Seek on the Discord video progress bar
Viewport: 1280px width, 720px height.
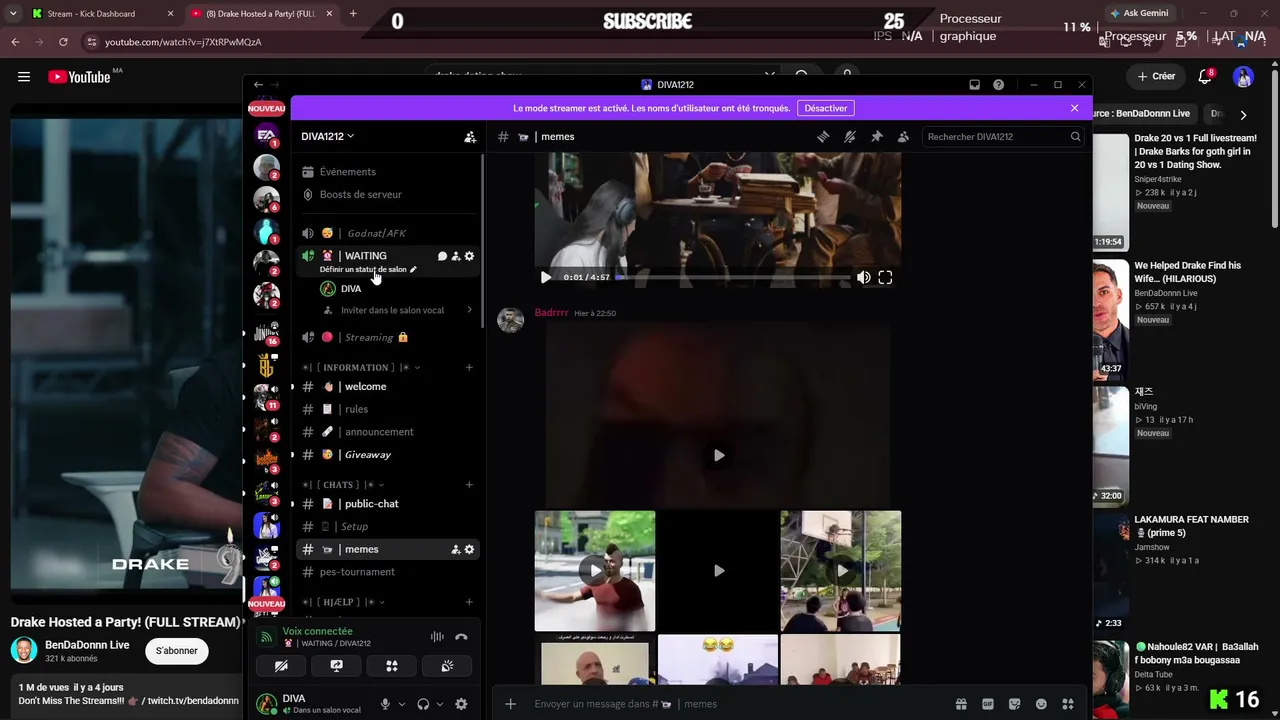(x=733, y=278)
